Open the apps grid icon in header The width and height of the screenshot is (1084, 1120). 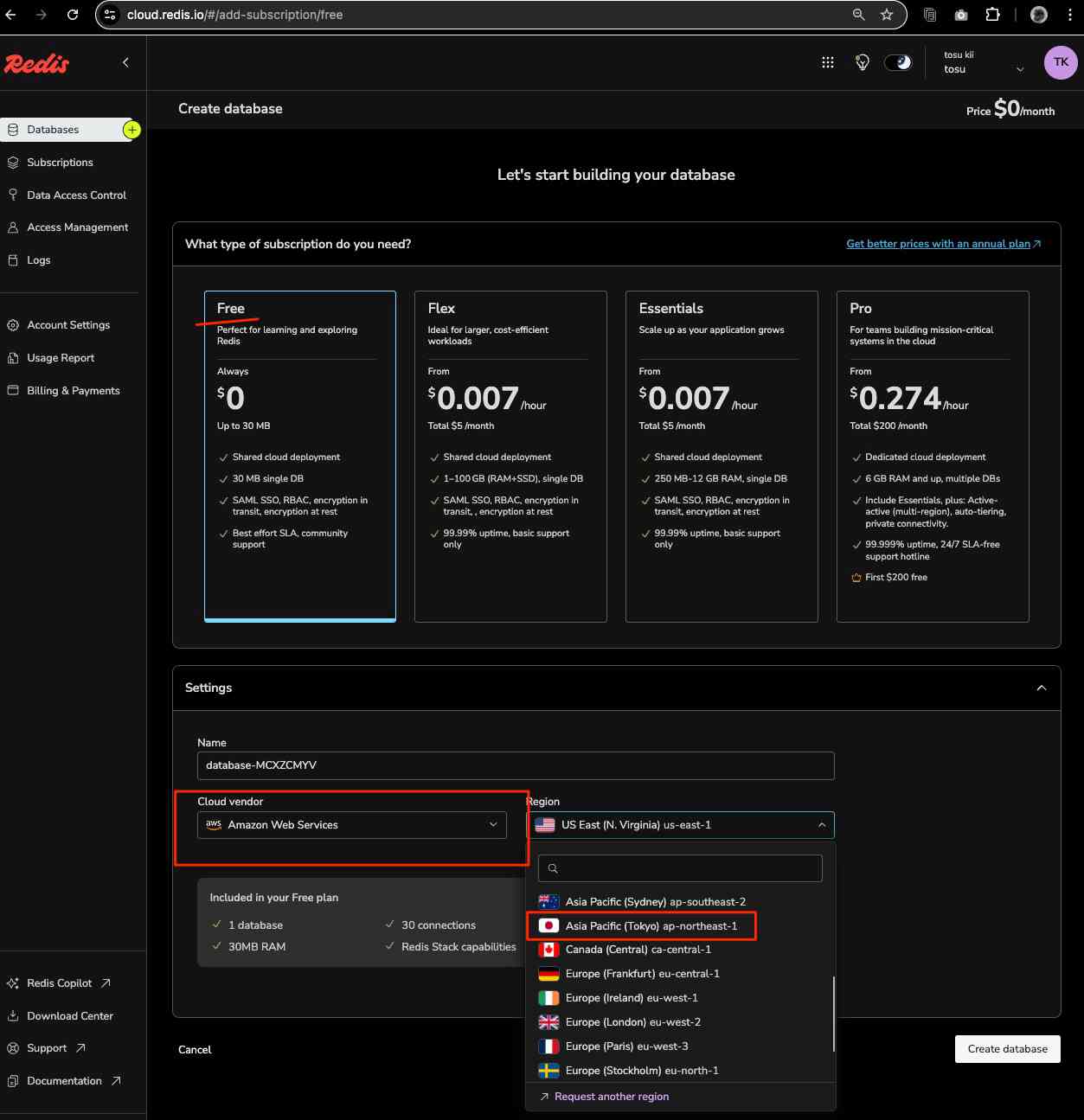click(x=827, y=62)
